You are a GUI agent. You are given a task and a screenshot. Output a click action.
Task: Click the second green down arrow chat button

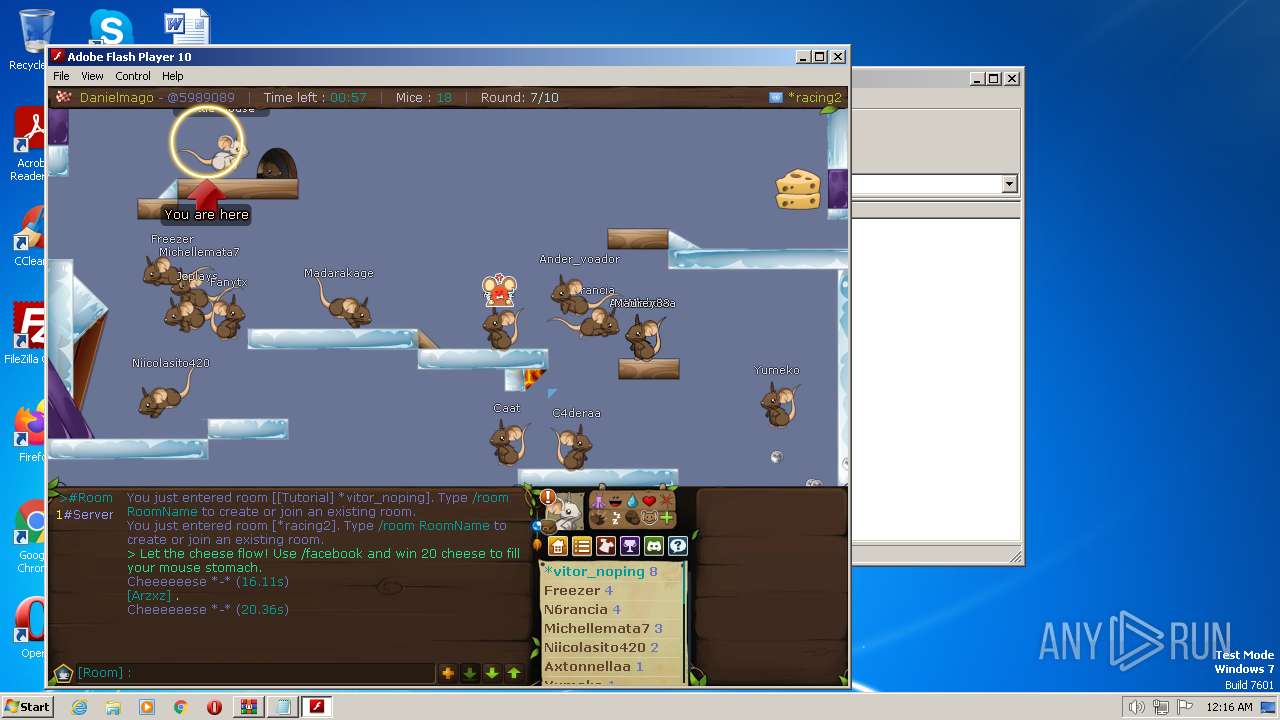click(x=491, y=673)
